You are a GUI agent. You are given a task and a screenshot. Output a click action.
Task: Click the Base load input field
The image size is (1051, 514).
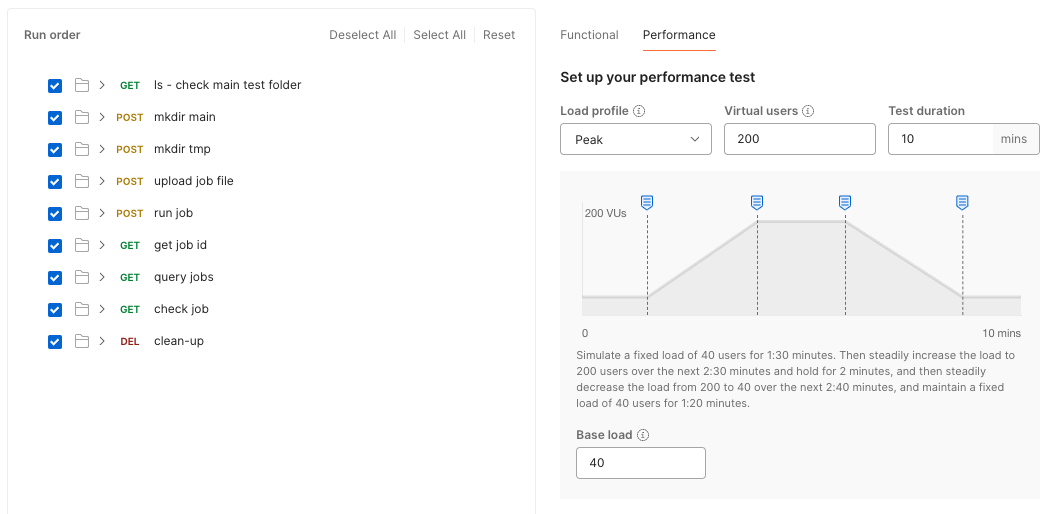641,463
